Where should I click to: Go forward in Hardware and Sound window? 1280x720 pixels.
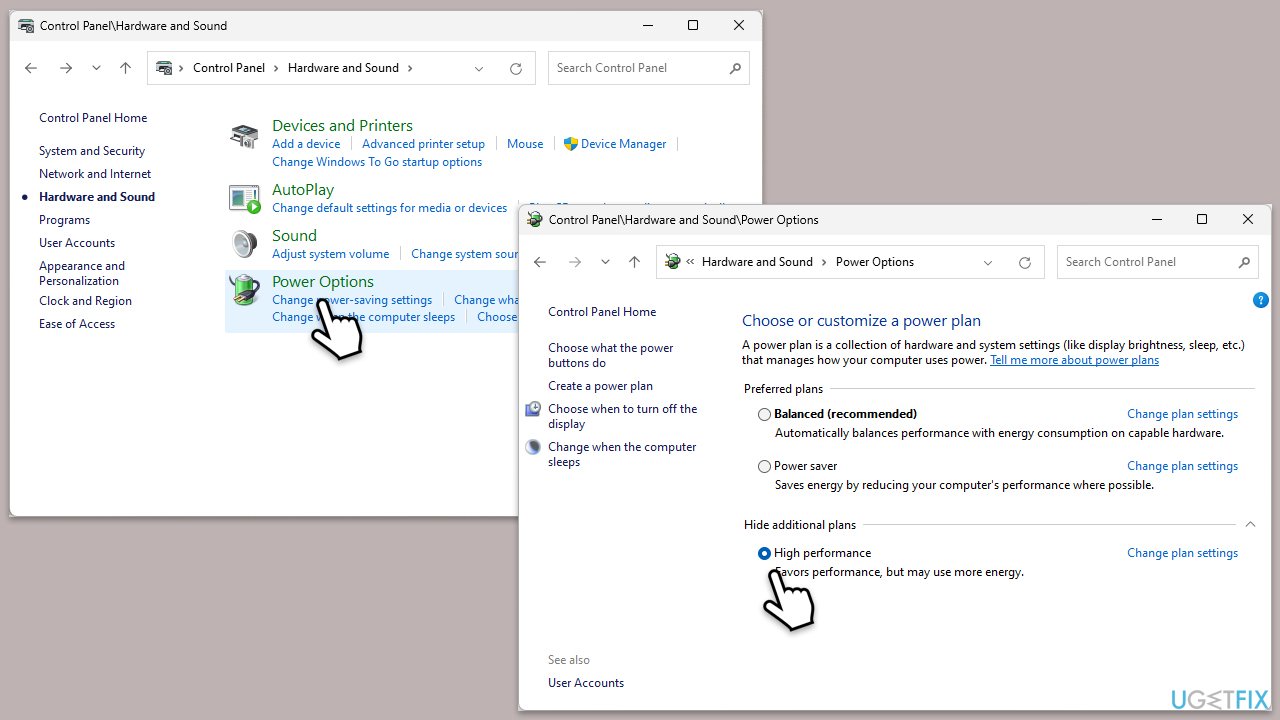tap(66, 68)
